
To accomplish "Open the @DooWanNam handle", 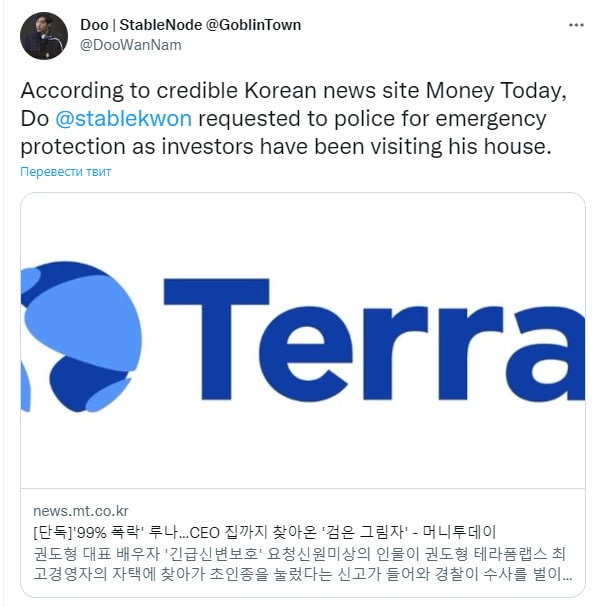I will (130, 45).
